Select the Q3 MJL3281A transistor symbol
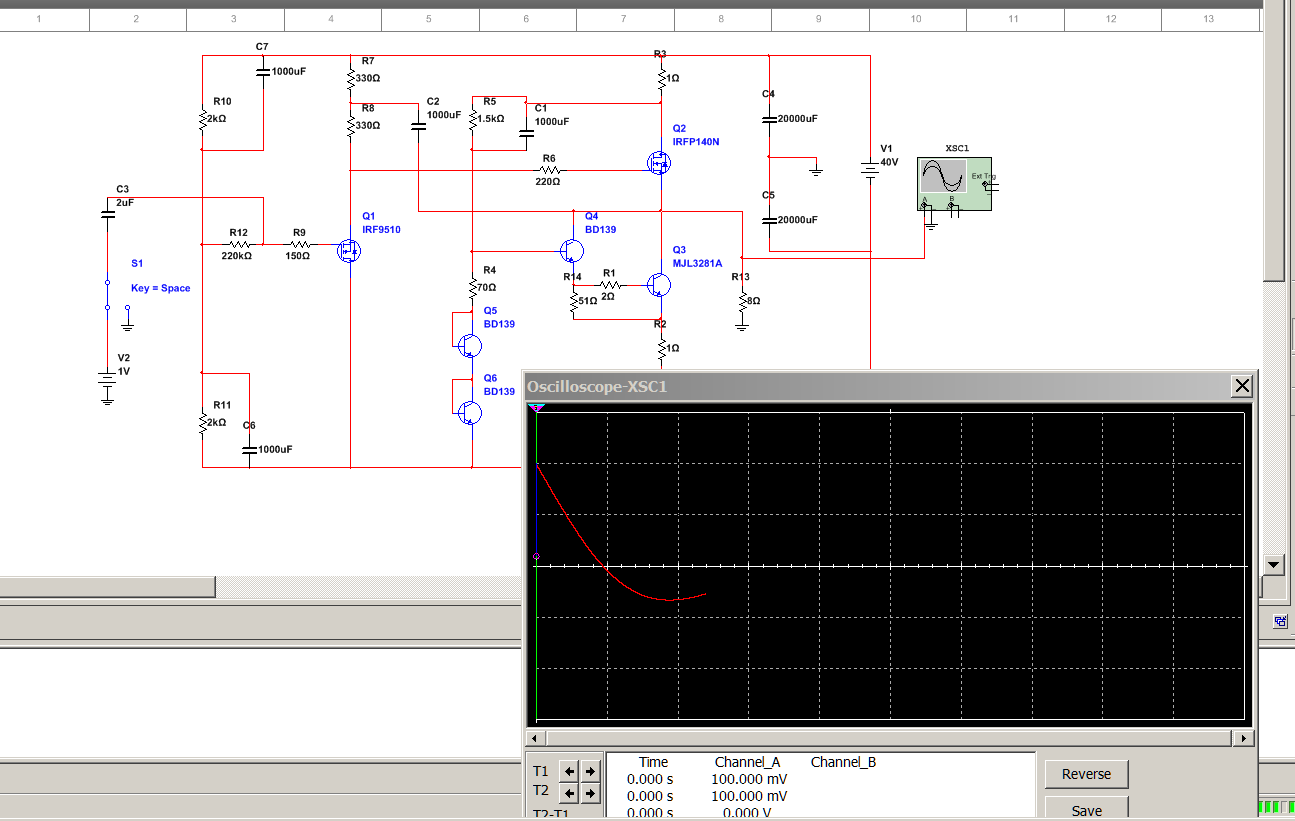 pos(658,285)
